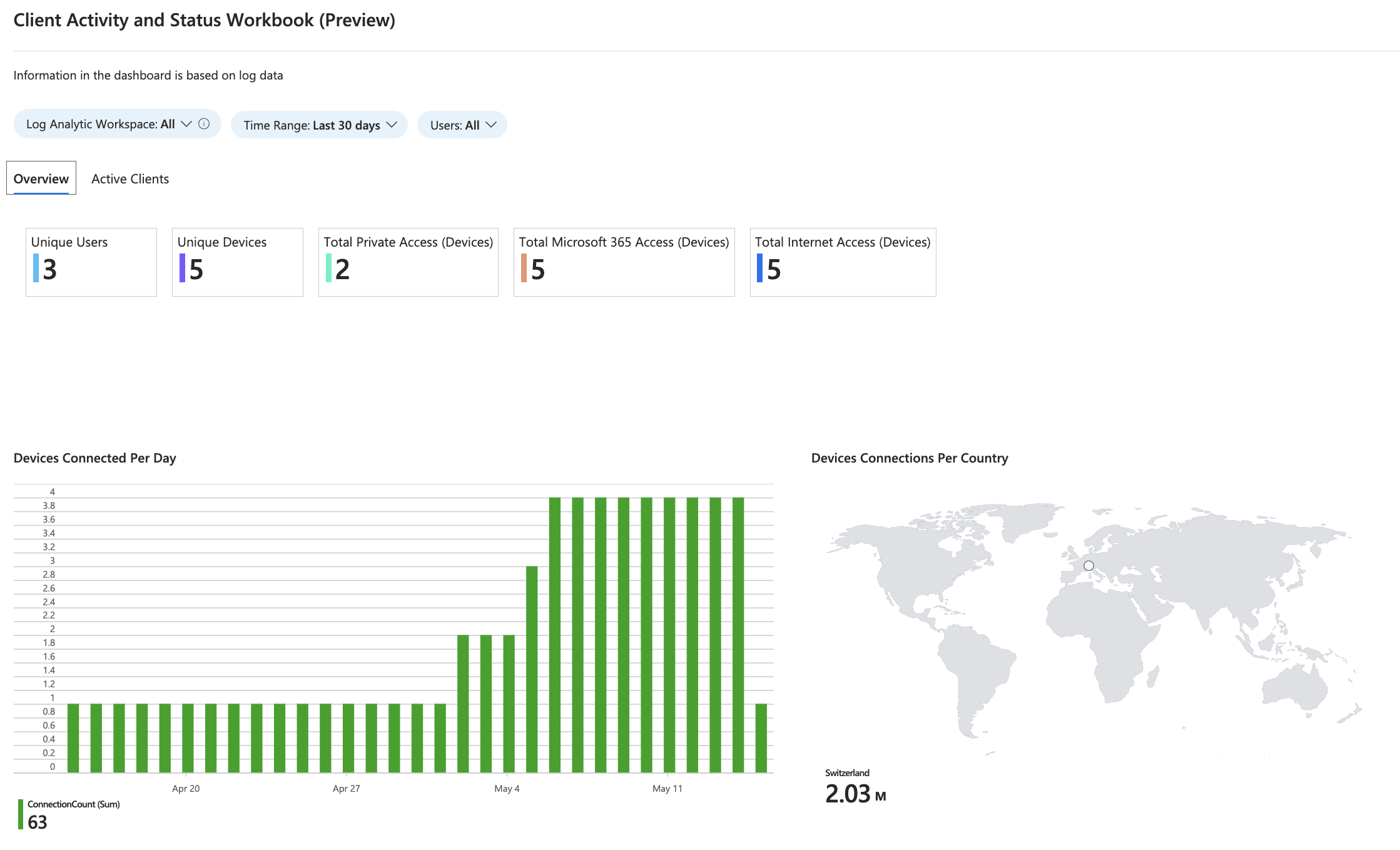The image size is (1400, 850).
Task: Click the last short bar in chart
Action: (x=761, y=737)
